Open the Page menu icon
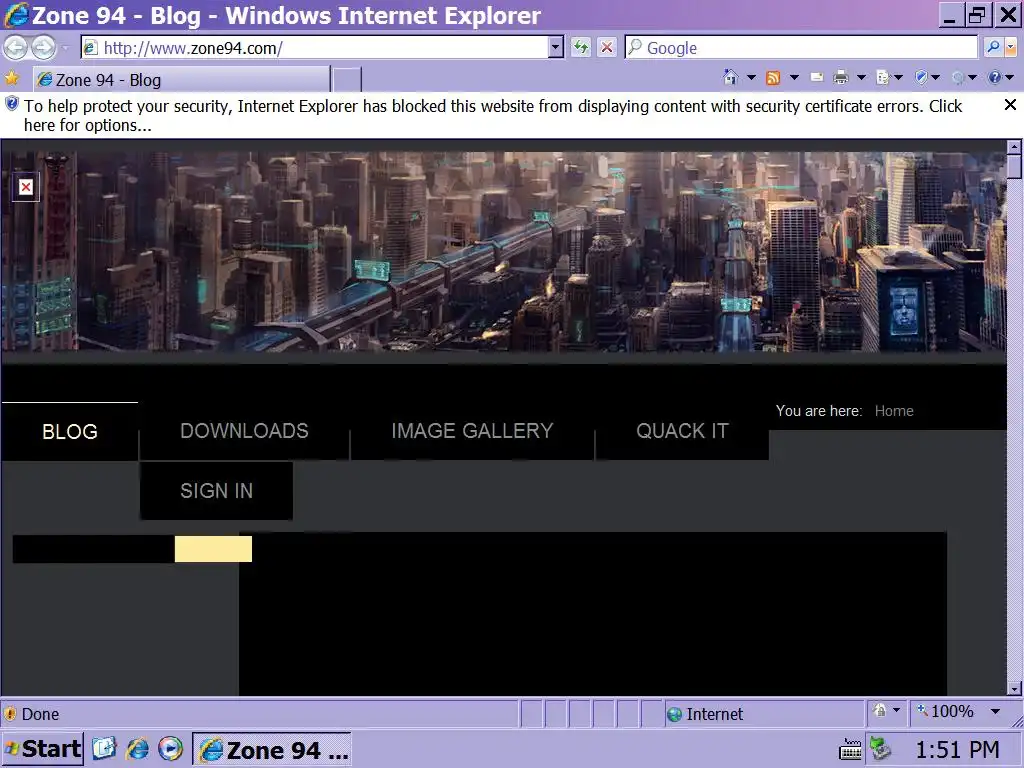The width and height of the screenshot is (1024, 768). (x=883, y=78)
